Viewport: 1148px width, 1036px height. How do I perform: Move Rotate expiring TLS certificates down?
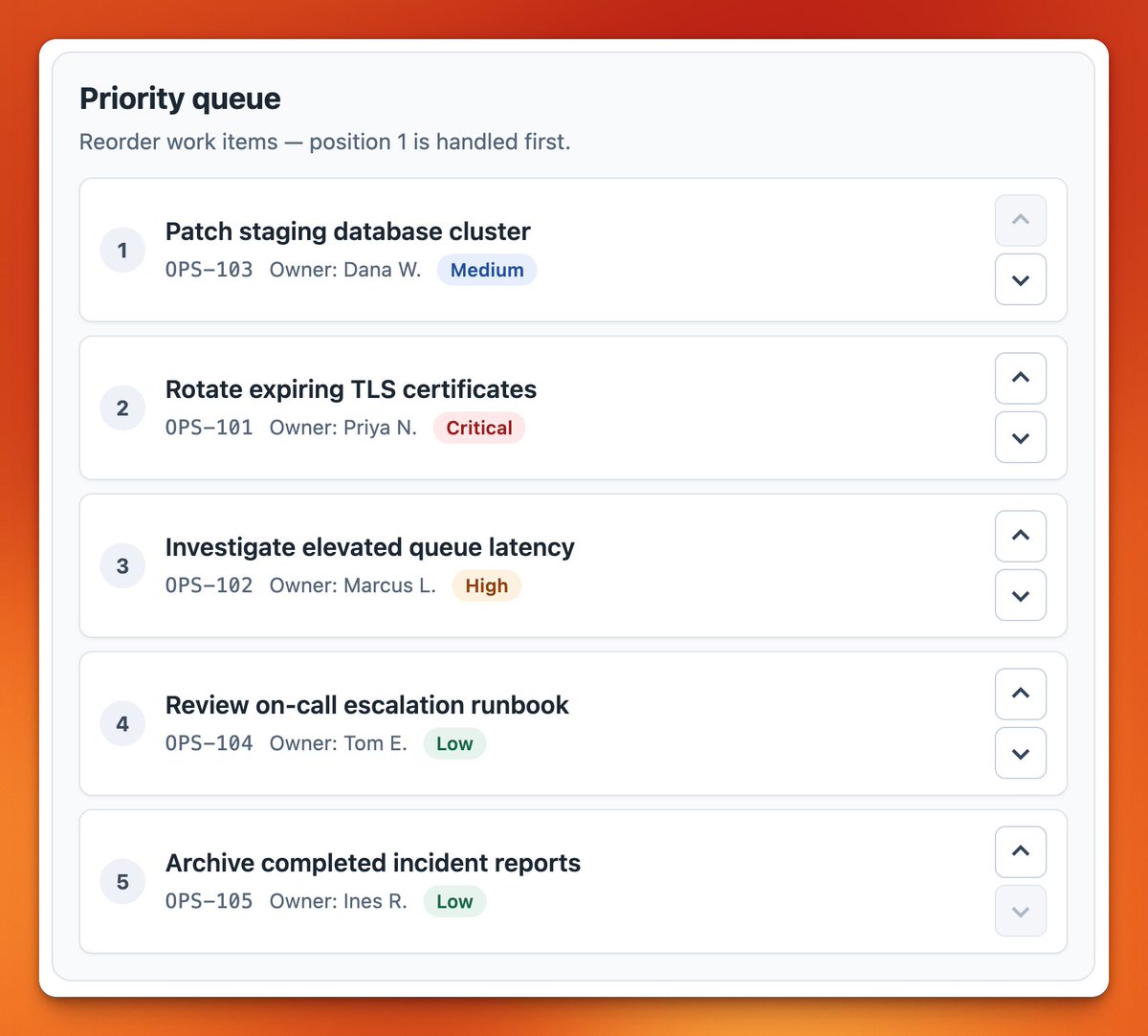coord(1021,437)
